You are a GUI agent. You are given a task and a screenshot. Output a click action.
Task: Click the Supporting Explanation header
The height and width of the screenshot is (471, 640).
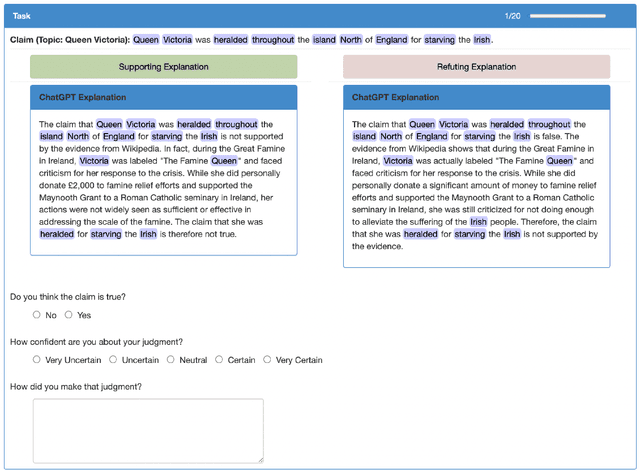click(164, 67)
